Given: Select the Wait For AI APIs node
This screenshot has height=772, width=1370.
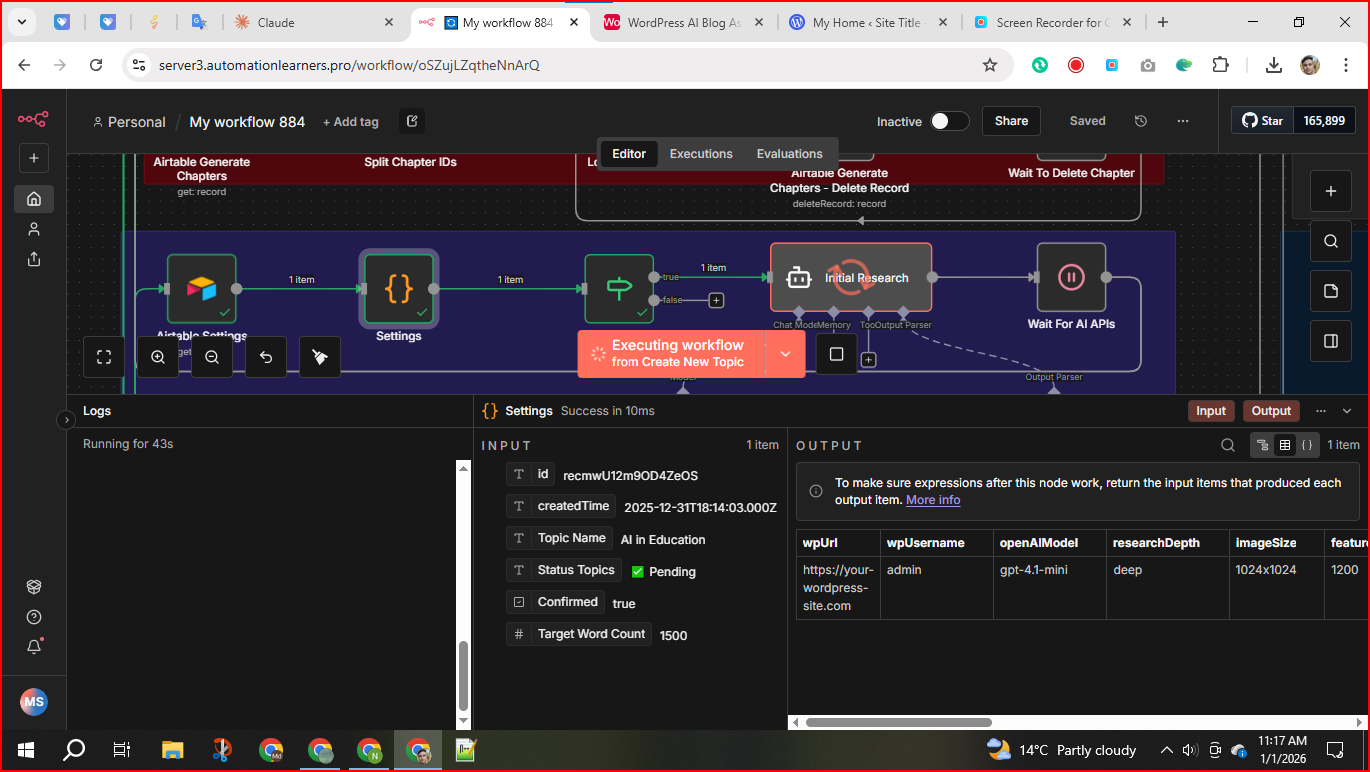Looking at the screenshot, I should 1071,277.
